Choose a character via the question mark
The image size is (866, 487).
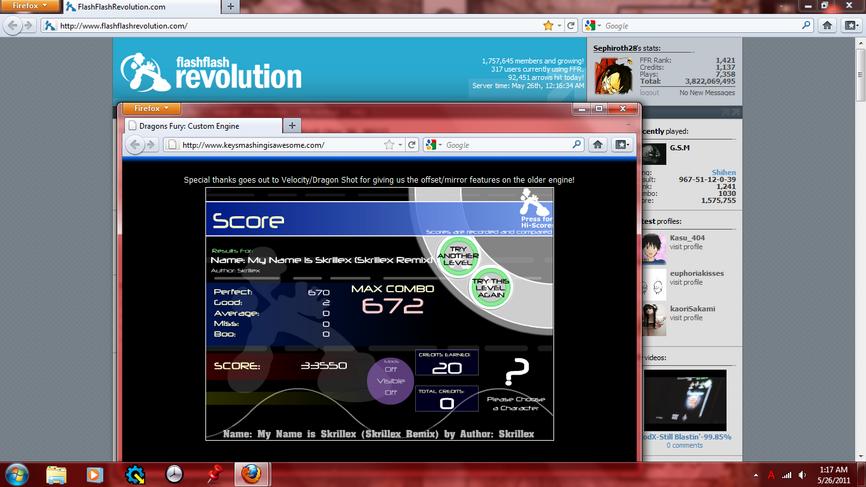[x=517, y=371]
